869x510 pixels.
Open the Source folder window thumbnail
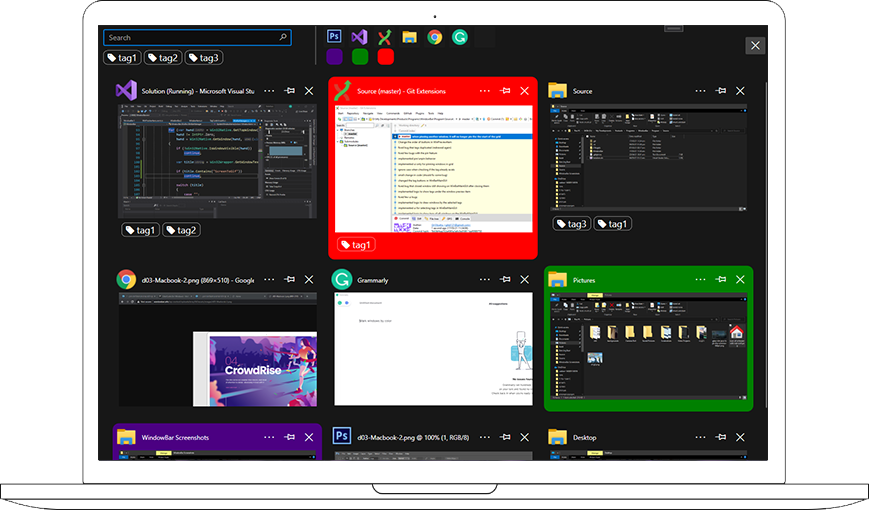click(x=648, y=158)
